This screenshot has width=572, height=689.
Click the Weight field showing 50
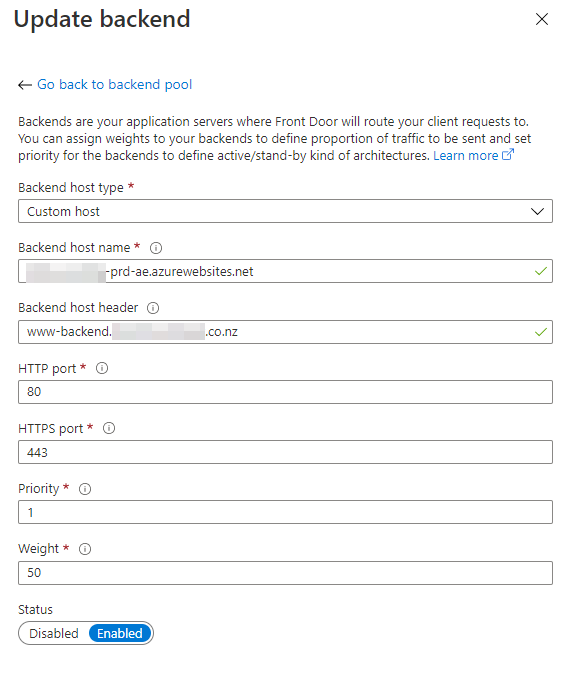click(286, 573)
